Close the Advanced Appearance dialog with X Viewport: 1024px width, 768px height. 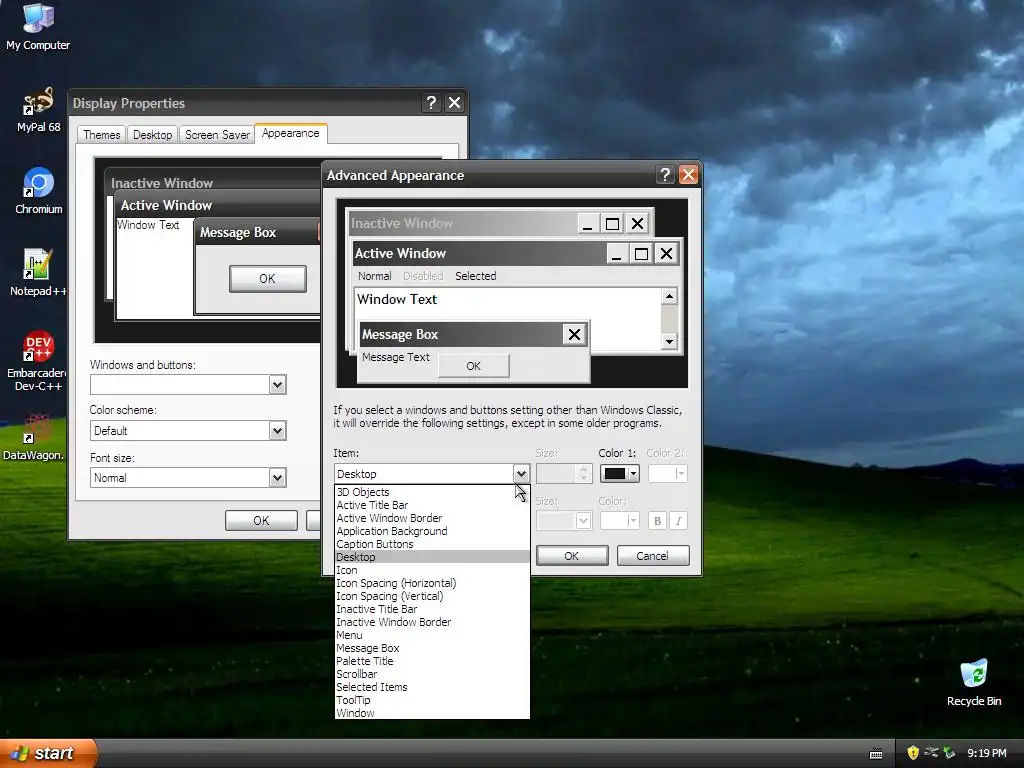688,174
